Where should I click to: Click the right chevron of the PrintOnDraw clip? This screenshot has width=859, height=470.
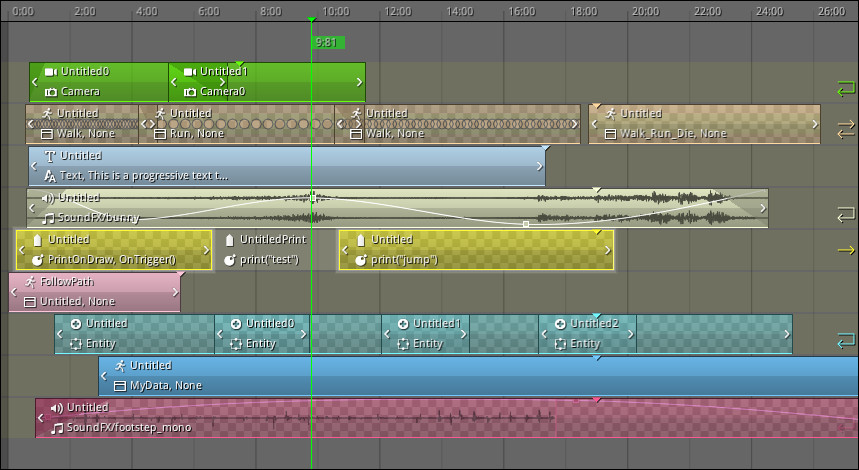[207, 250]
